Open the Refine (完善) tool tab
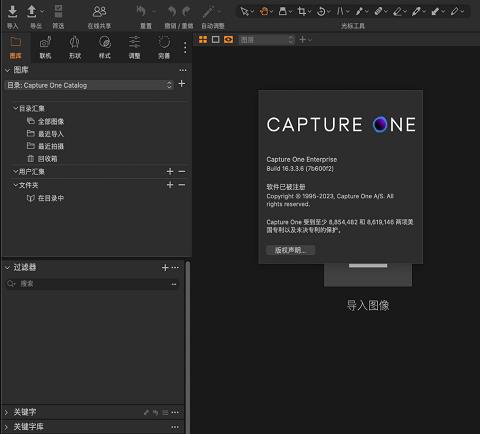The width and height of the screenshot is (480, 434). [x=164, y=47]
